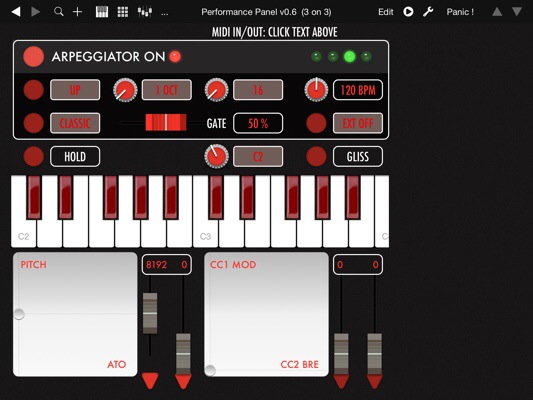
Task: Click the red GATE slider
Action: pyautogui.click(x=166, y=122)
